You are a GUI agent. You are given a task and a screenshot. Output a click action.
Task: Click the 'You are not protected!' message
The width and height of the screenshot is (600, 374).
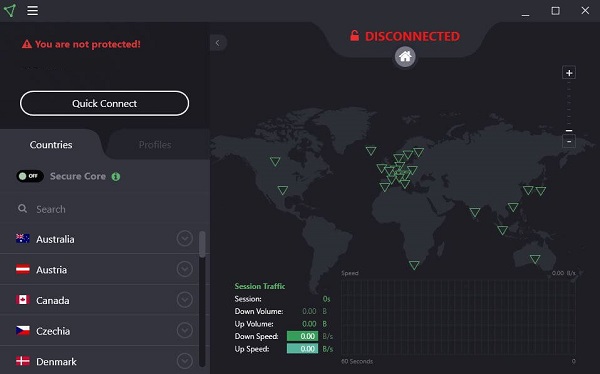coord(88,44)
